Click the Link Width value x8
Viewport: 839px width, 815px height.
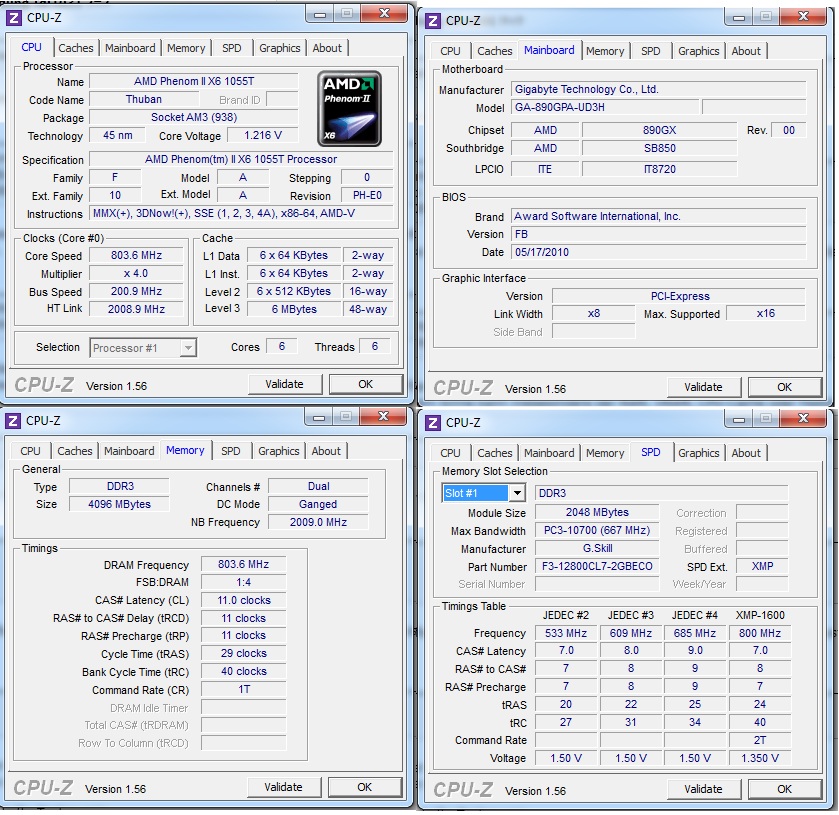(x=593, y=314)
